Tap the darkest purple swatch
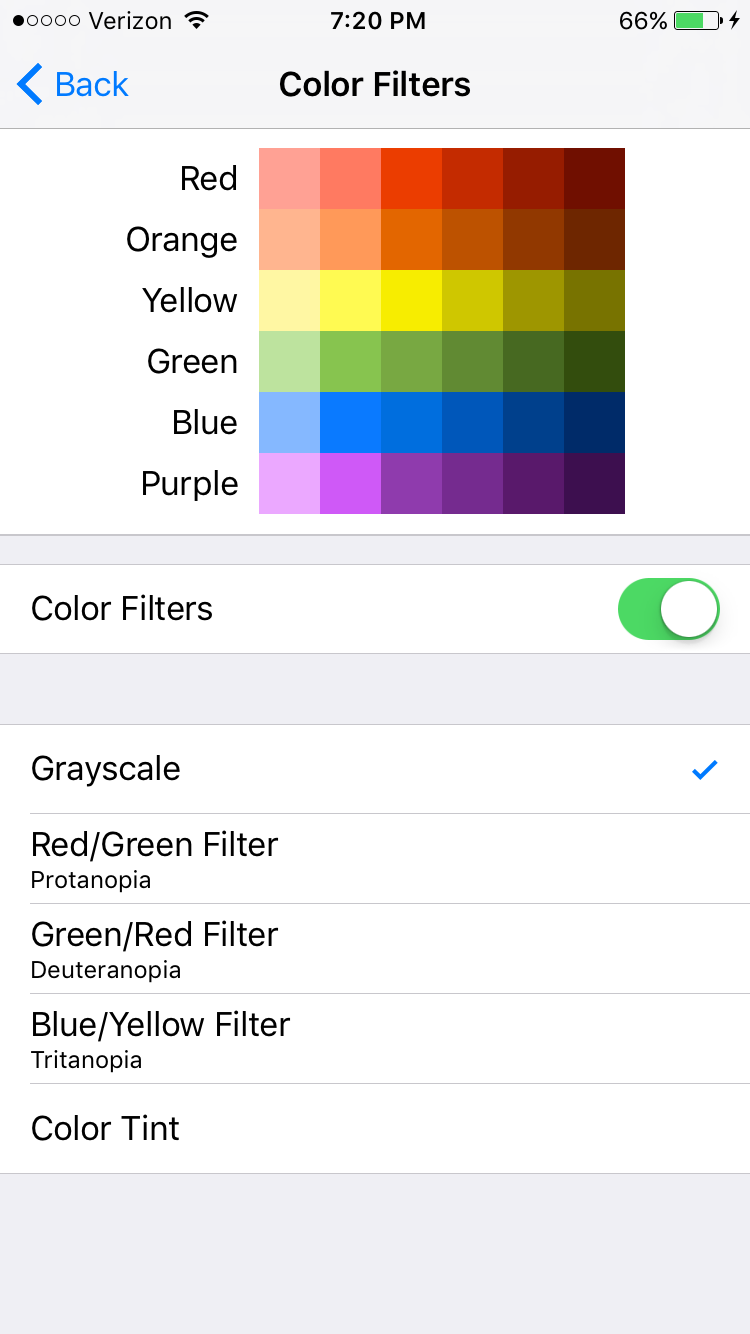Viewport: 750px width, 1334px height. click(594, 483)
